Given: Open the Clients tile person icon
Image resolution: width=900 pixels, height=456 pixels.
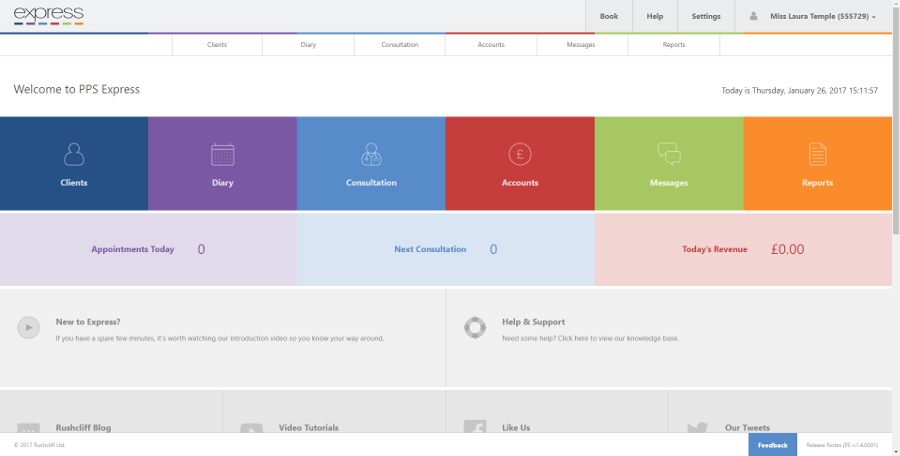Looking at the screenshot, I should [x=74, y=154].
